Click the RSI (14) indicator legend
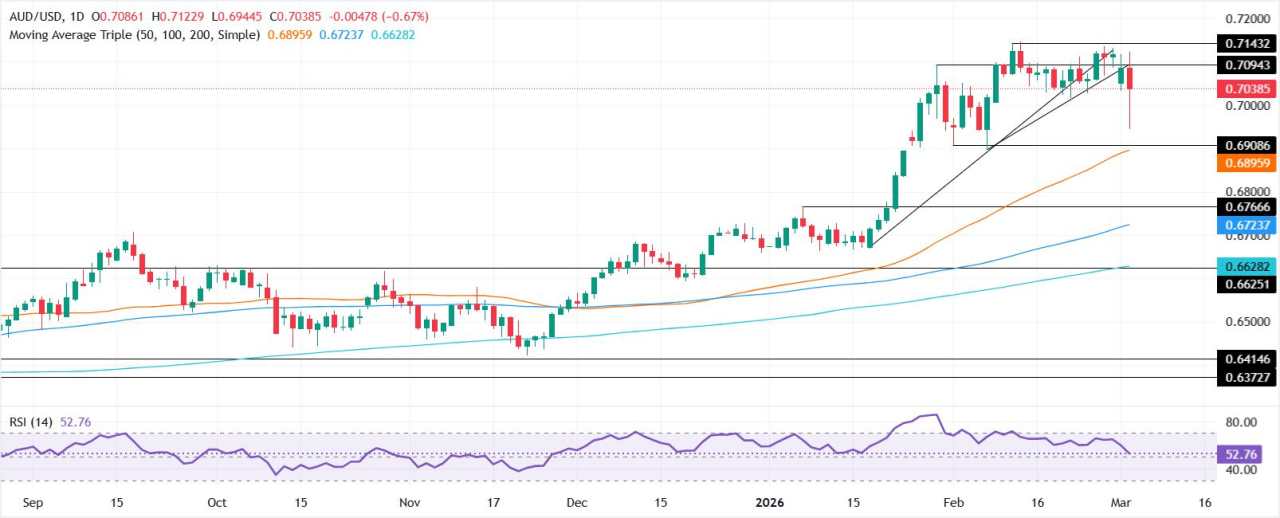The height and width of the screenshot is (518, 1280). (x=31, y=422)
